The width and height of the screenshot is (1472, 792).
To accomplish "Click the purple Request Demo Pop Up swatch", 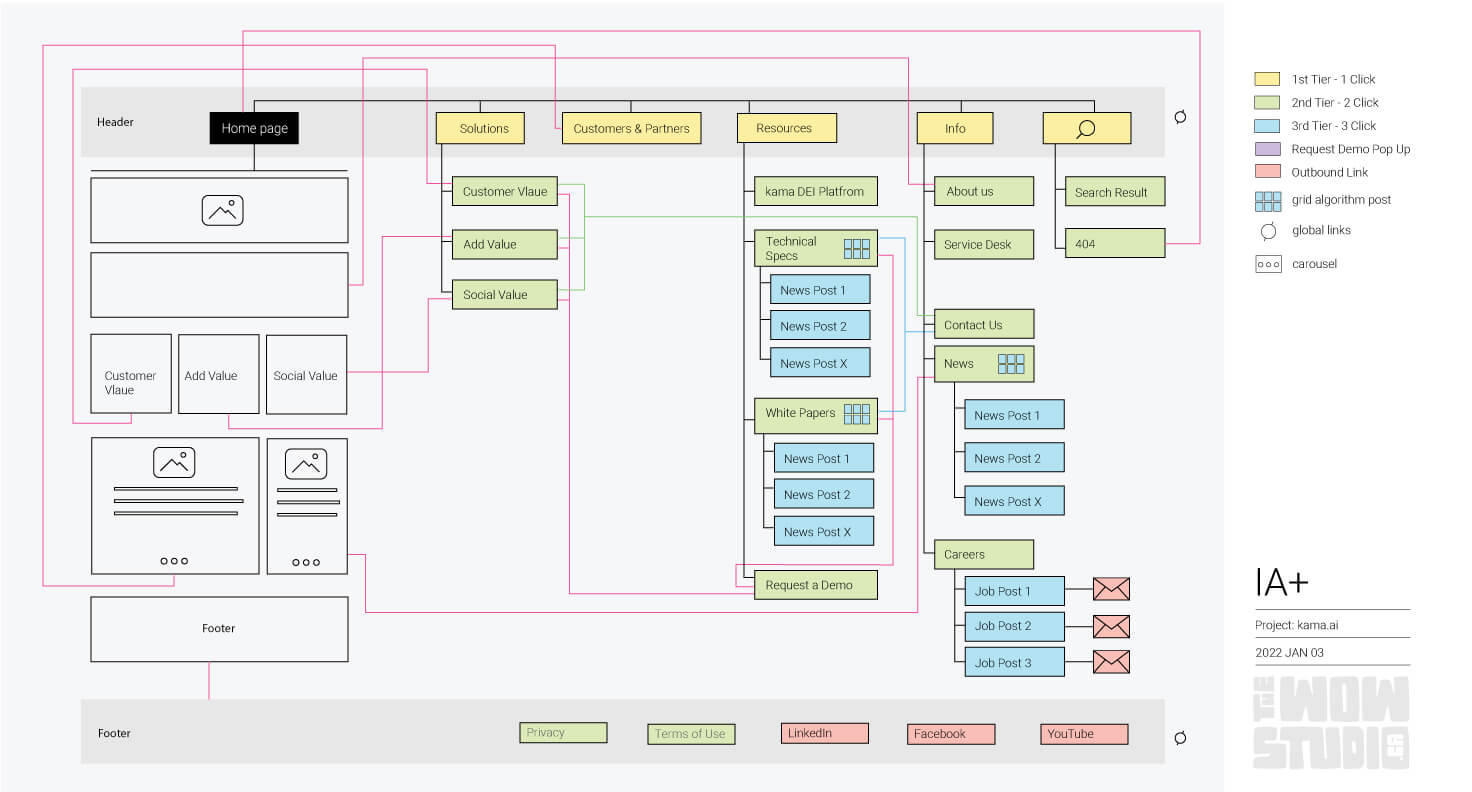I will 1267,149.
